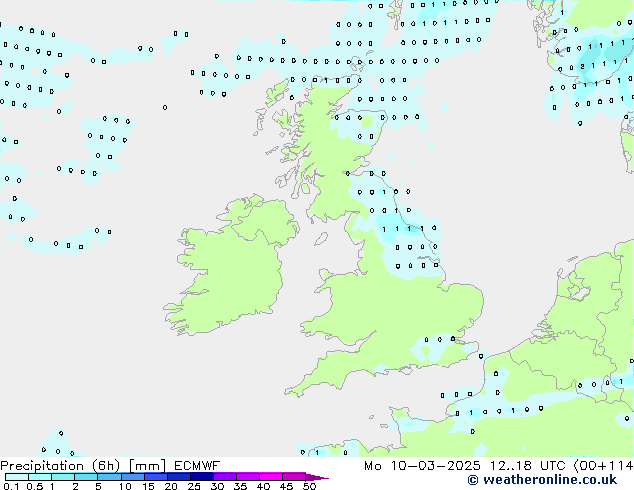This screenshot has height=490, width=634.
Task: Click the "10" legend scale label
Action: pos(125,486)
